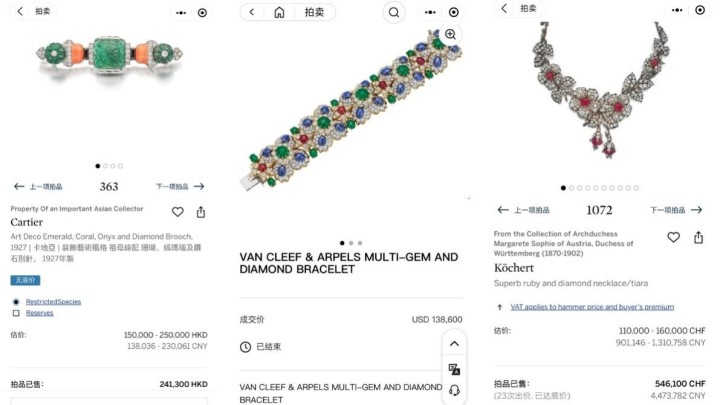Open more options menu in middle panel
Image resolution: width=720 pixels, height=405 pixels.
click(430, 12)
